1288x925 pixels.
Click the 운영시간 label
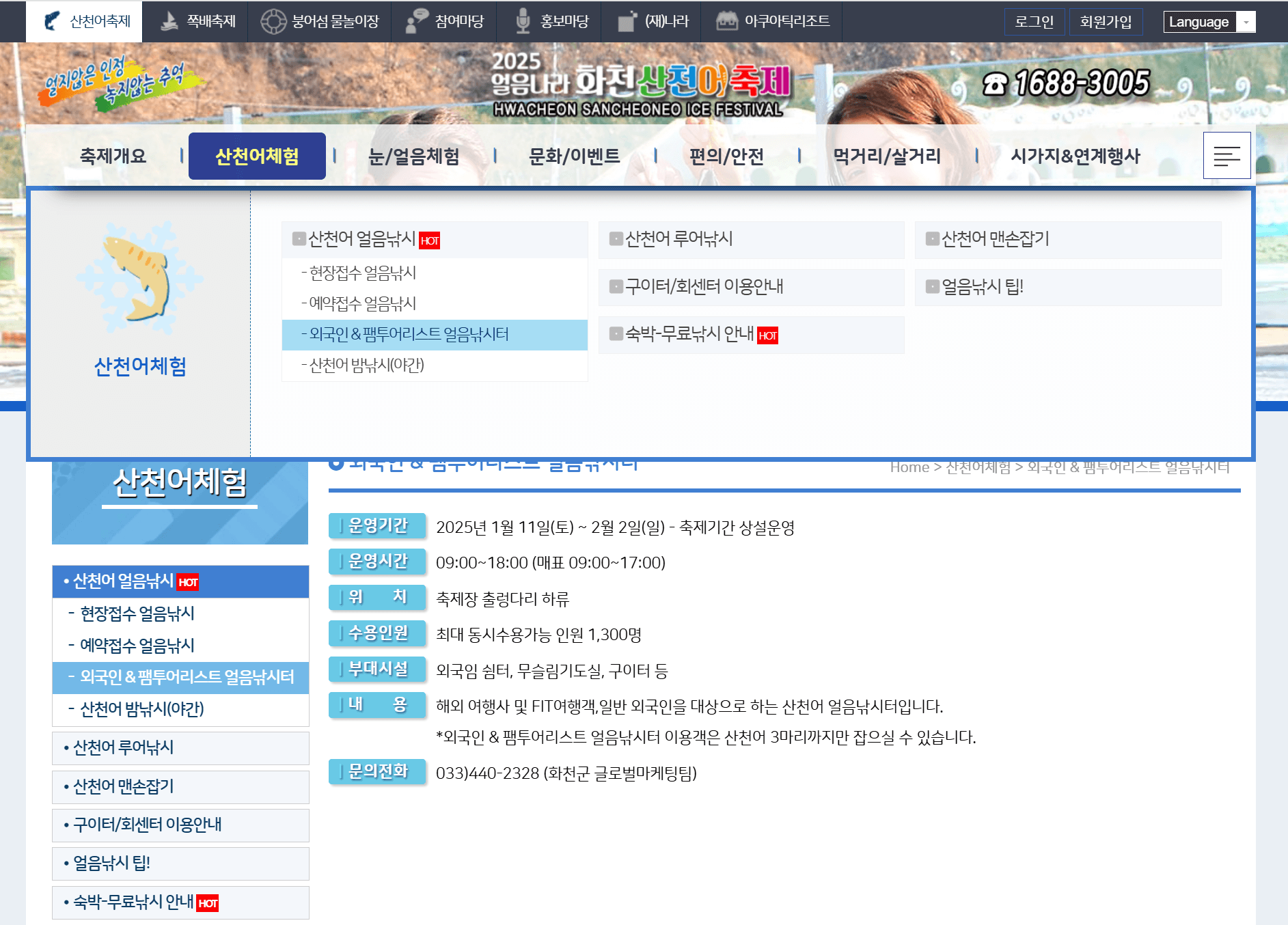click(x=377, y=562)
